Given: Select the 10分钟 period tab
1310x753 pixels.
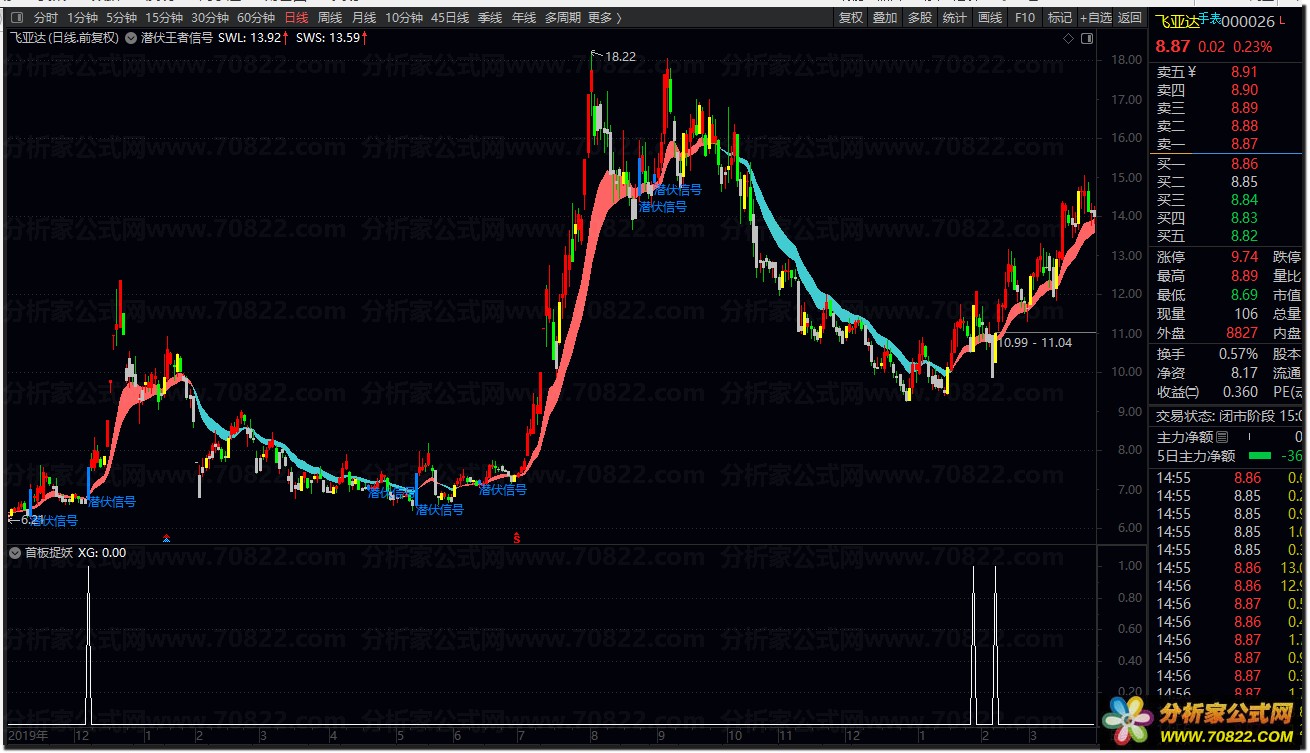Looking at the screenshot, I should click(x=404, y=17).
